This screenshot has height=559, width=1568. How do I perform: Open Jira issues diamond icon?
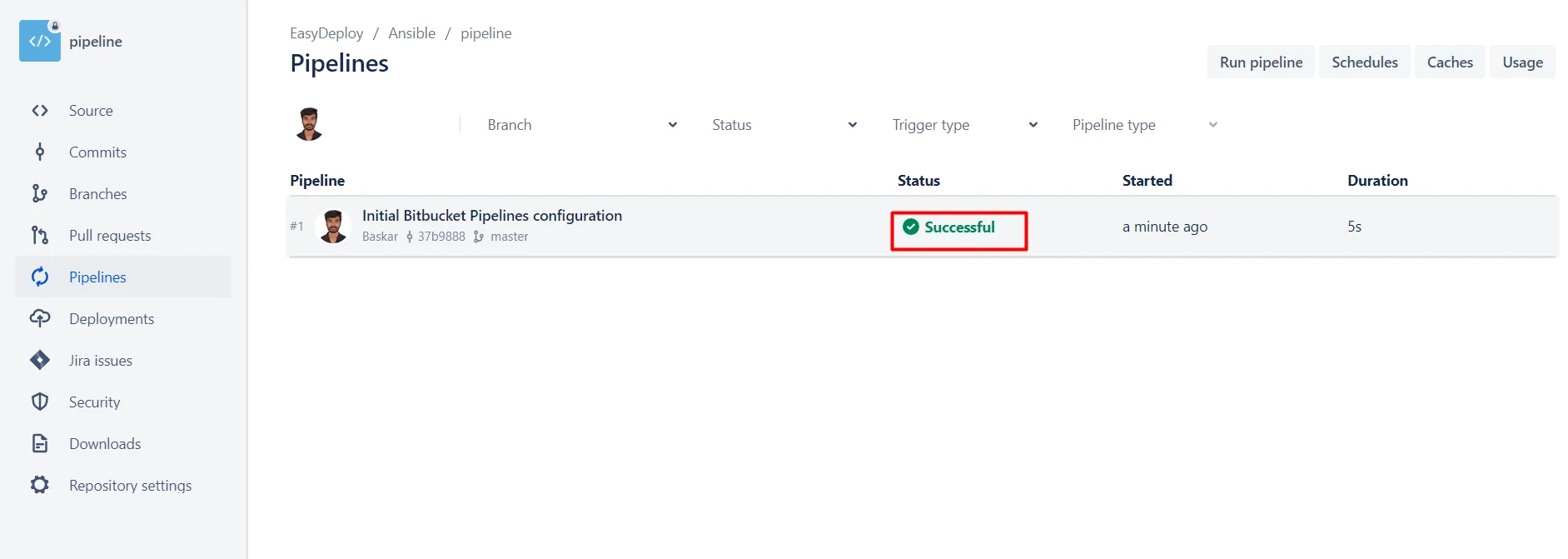point(40,361)
